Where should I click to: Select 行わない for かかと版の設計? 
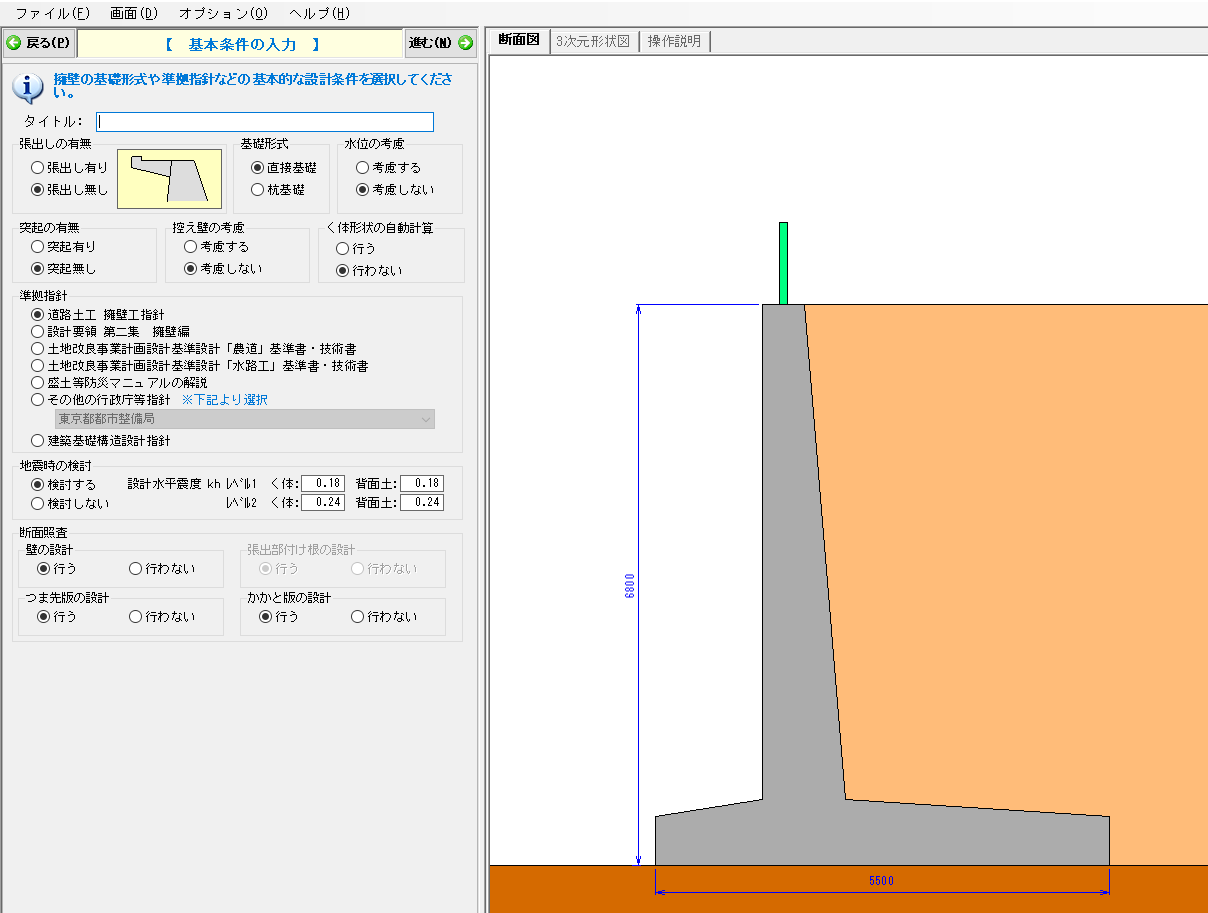(x=384, y=617)
